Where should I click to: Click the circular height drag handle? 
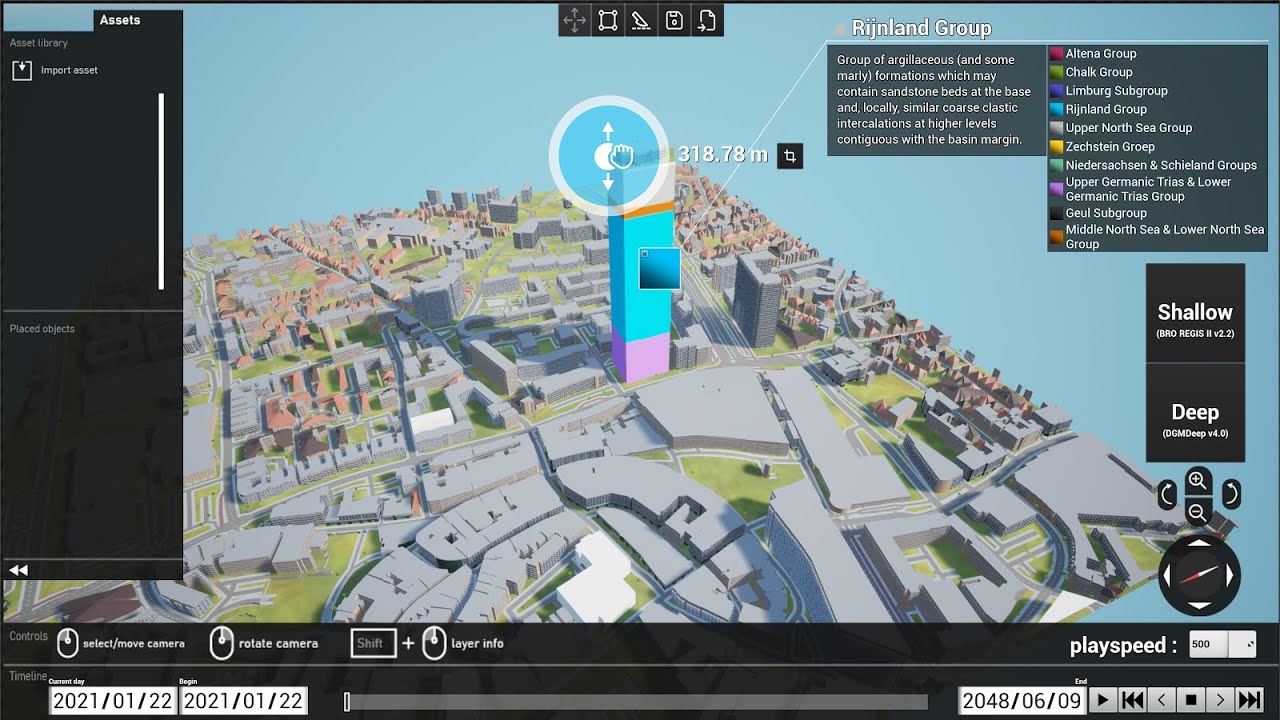pyautogui.click(x=608, y=156)
